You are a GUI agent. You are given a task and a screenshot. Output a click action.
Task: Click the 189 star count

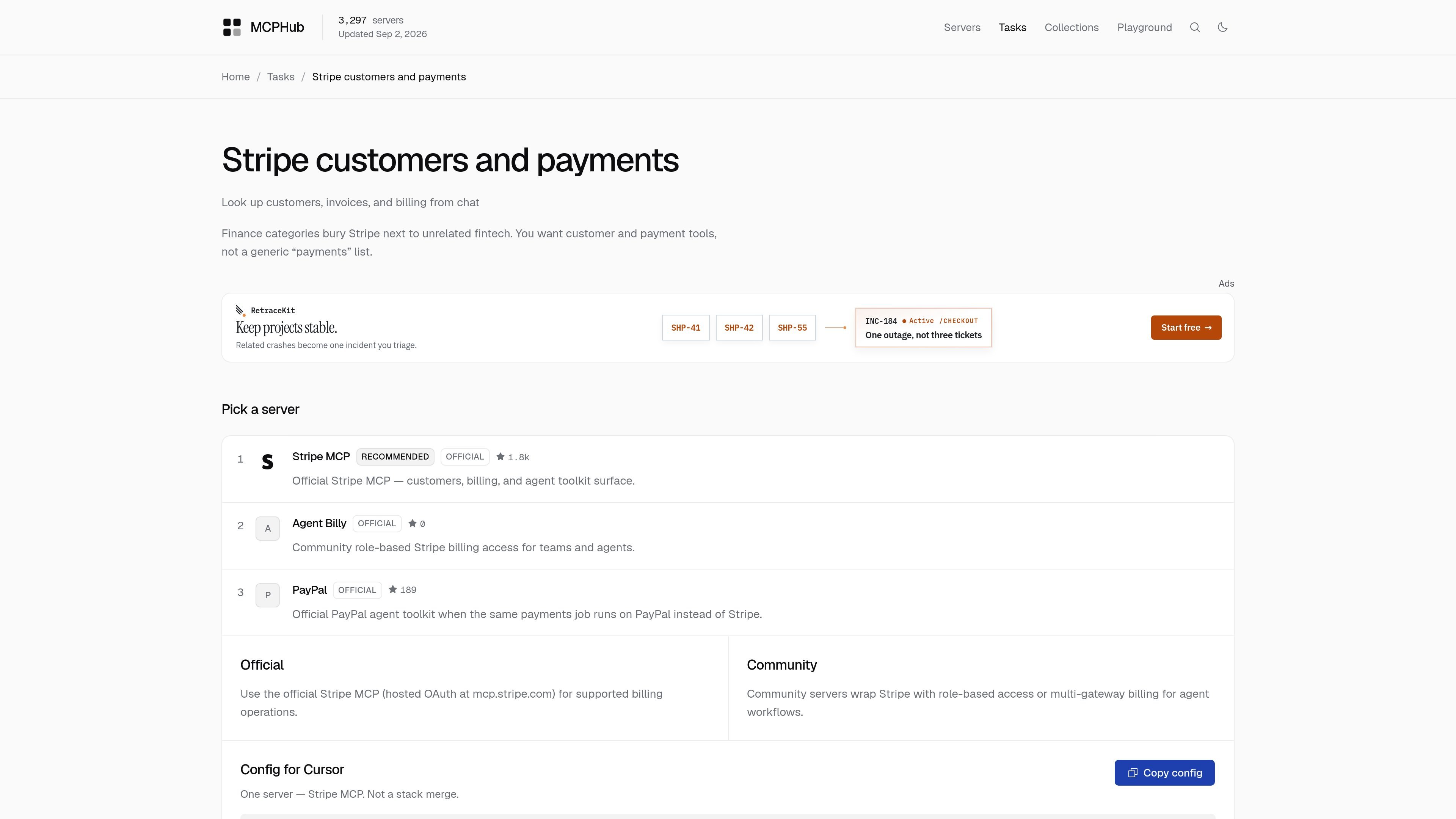click(x=408, y=590)
